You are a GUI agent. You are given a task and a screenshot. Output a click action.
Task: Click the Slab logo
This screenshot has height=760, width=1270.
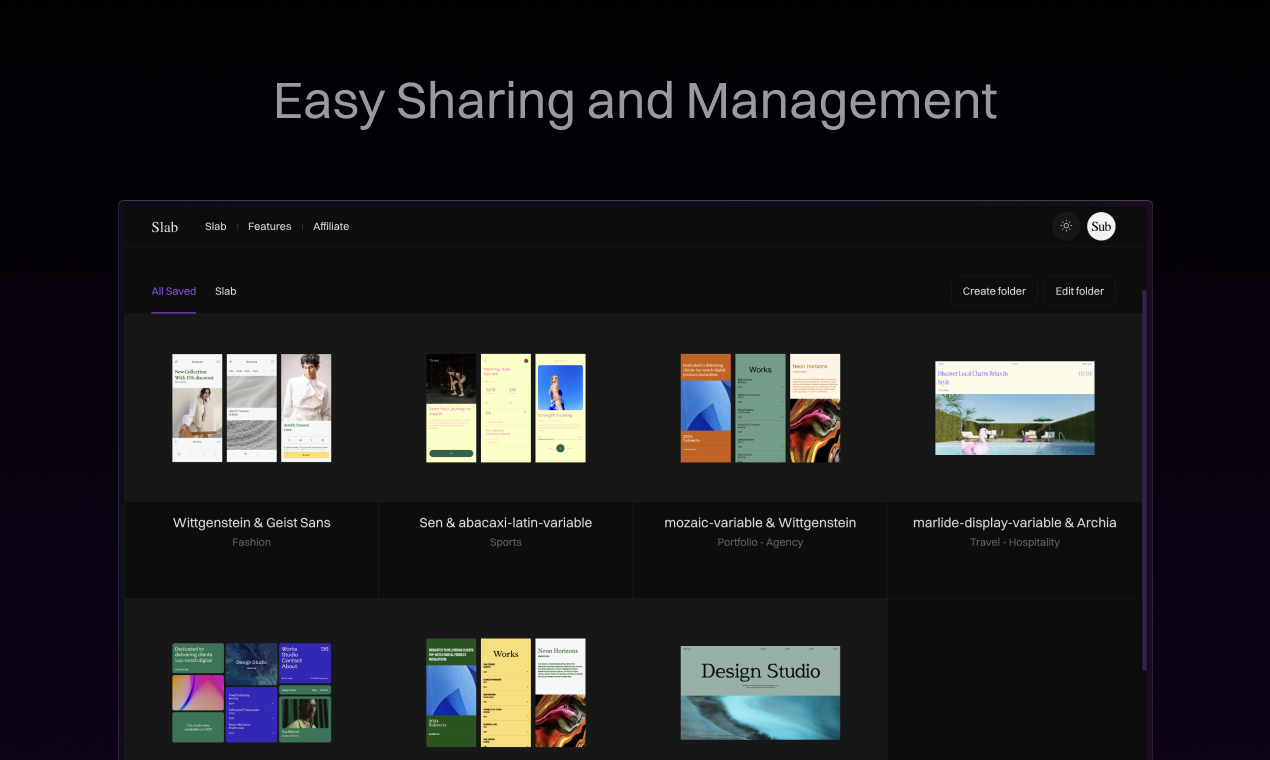click(165, 227)
